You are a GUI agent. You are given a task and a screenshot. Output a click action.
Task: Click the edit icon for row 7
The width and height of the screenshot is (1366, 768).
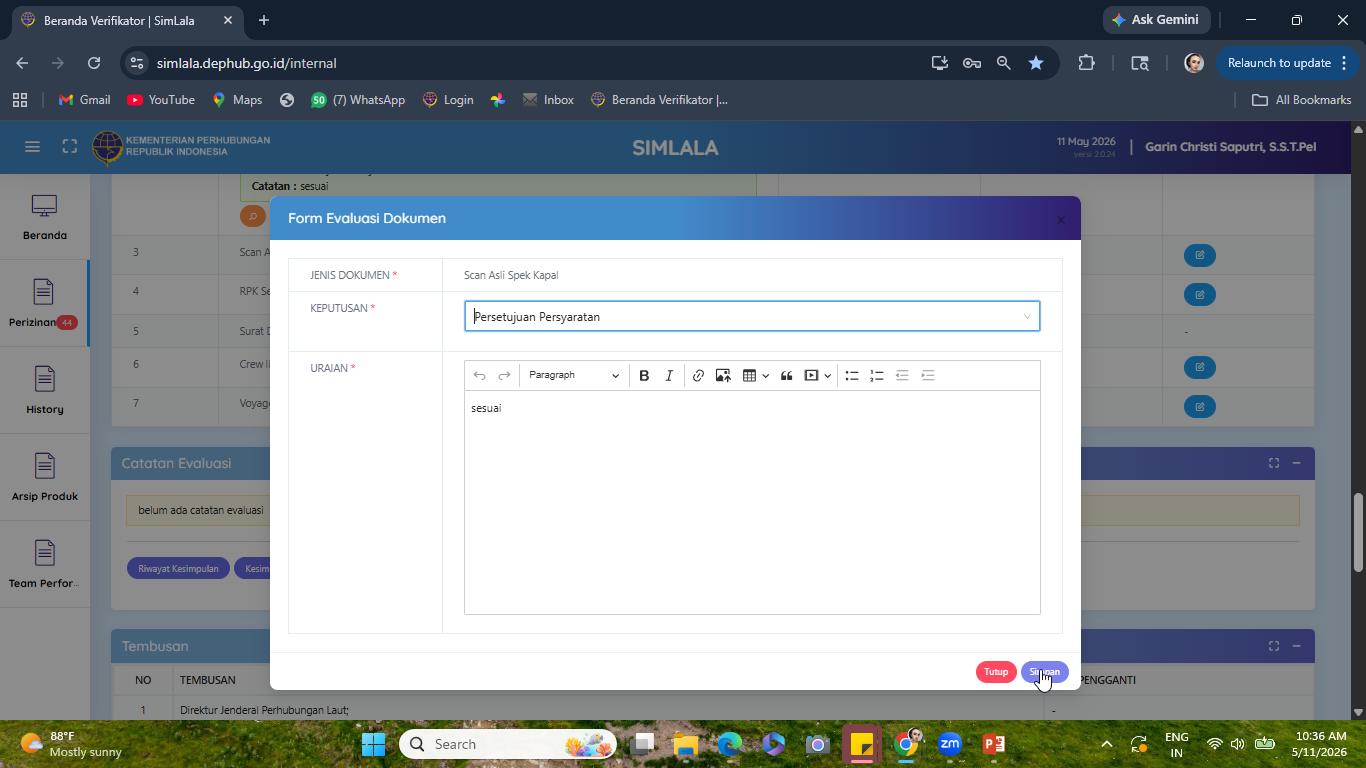(x=1199, y=406)
